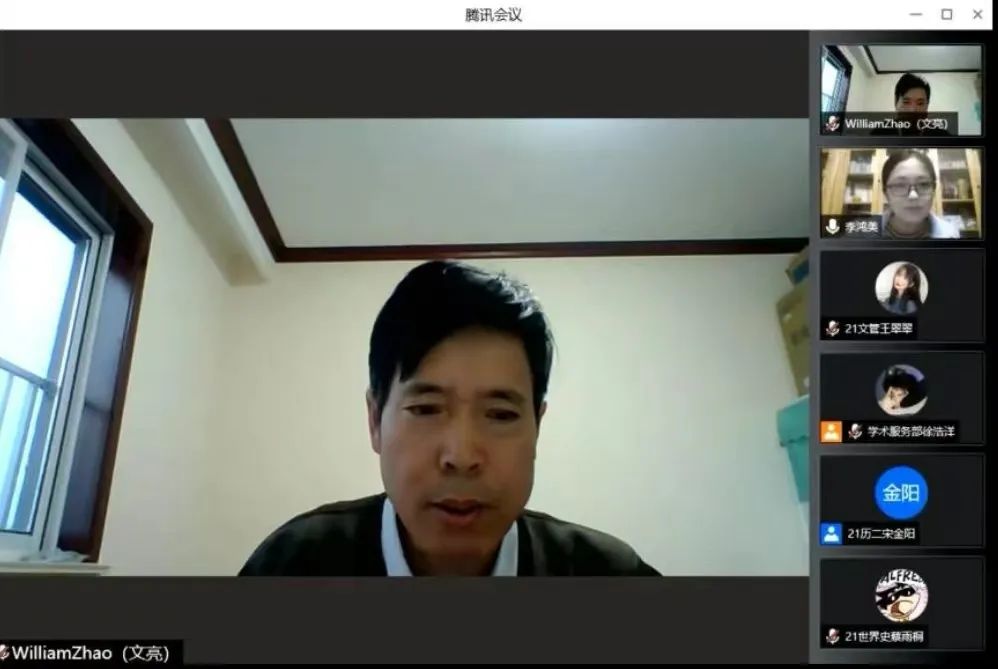Select the blue 金阳 avatar circle

coord(901,493)
